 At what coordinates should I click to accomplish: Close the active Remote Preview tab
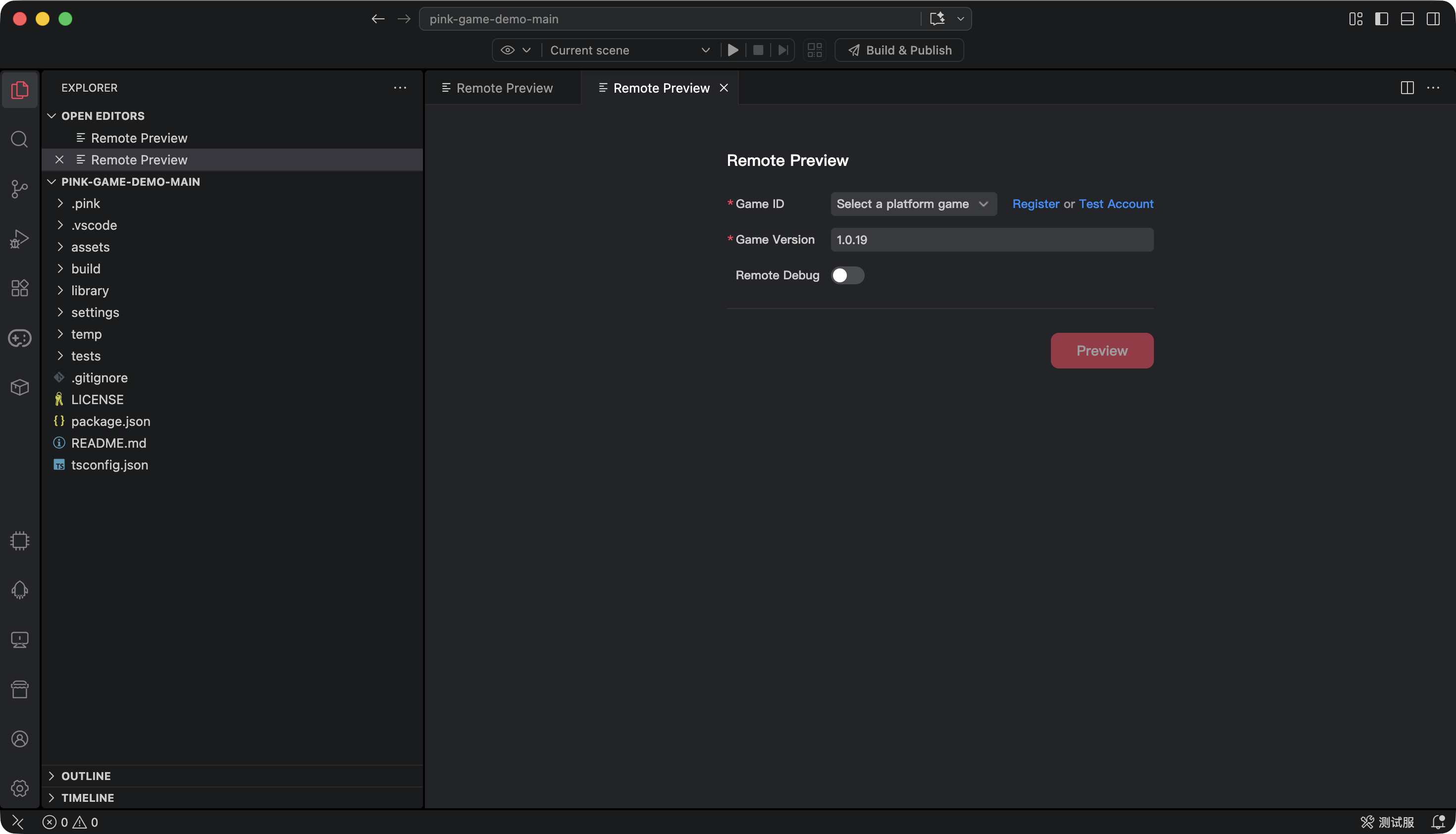coord(724,88)
